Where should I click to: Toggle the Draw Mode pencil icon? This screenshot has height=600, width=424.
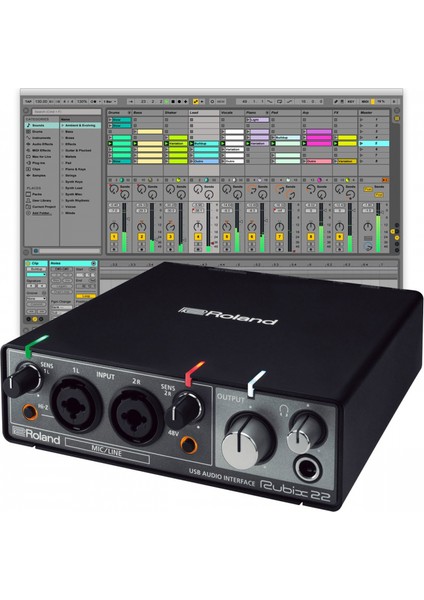tap(336, 102)
